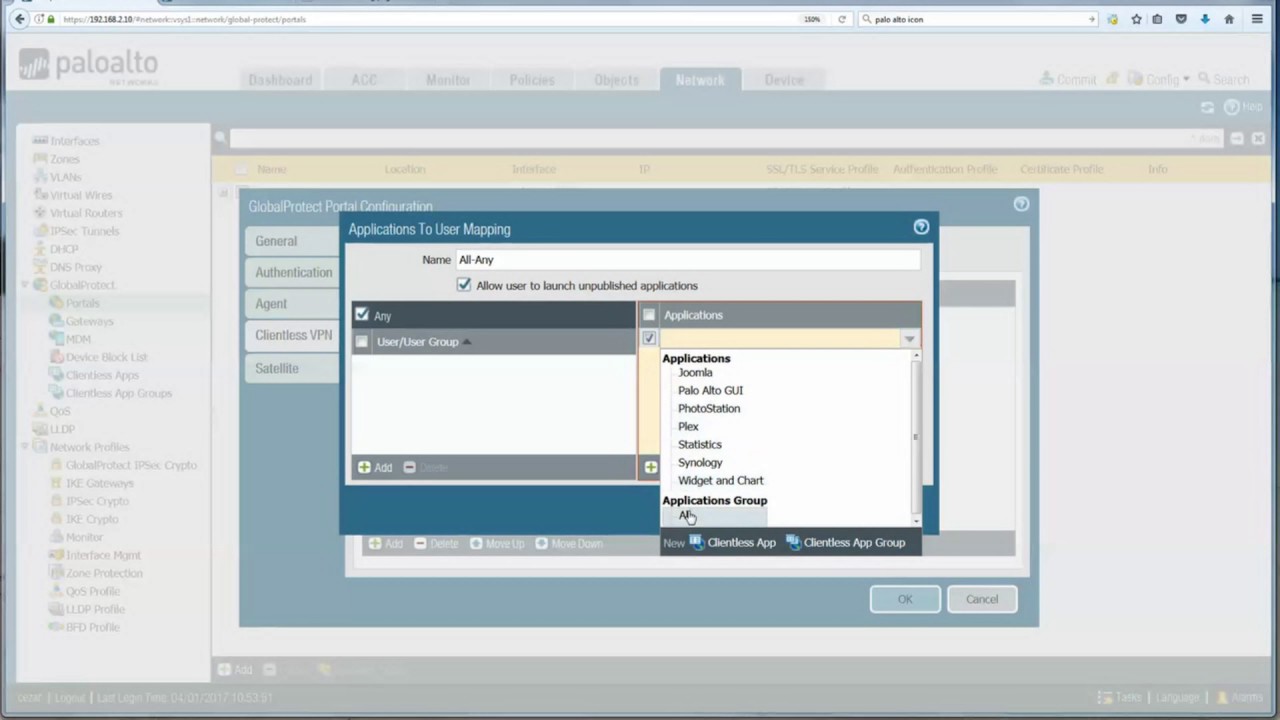Viewport: 1280px width, 720px height.
Task: Click the application dropdown list scrollbar
Action: click(915, 437)
